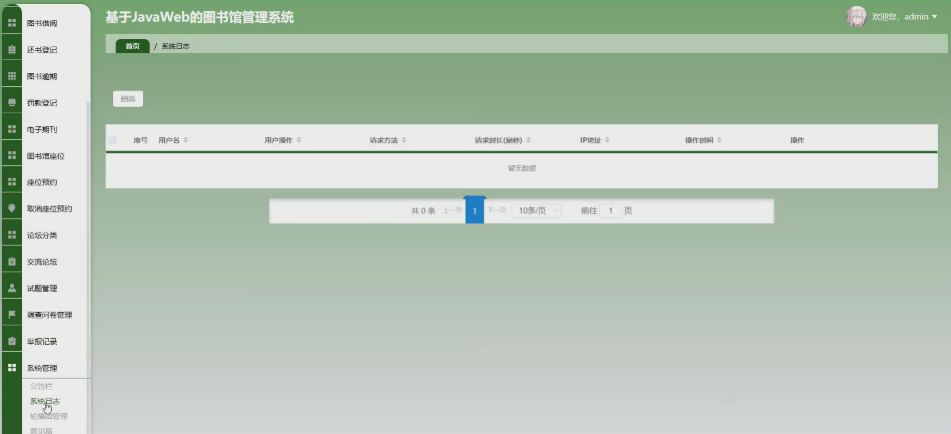
Task: Open the 10条/页 page size dropdown
Action: (x=536, y=211)
